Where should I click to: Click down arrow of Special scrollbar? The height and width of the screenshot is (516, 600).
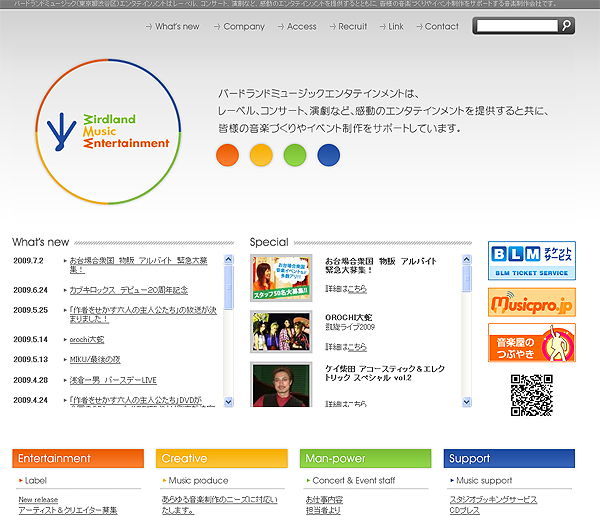[466, 402]
